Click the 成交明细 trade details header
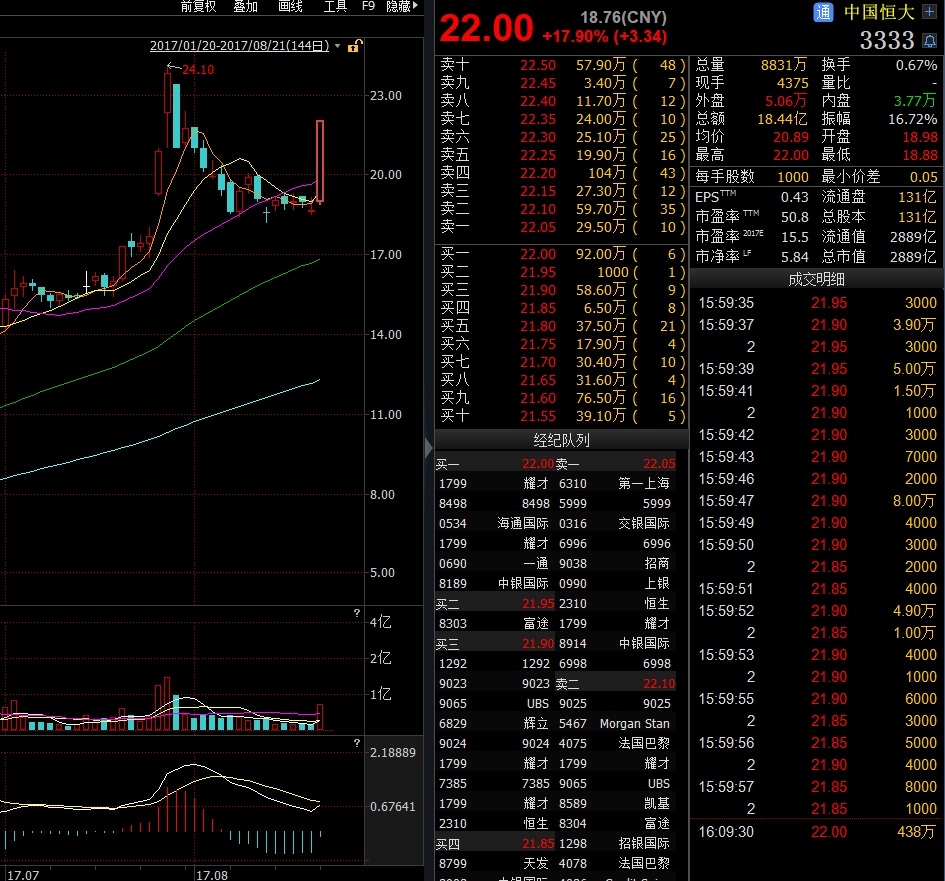Viewport: 945px width, 881px height. 816,279
